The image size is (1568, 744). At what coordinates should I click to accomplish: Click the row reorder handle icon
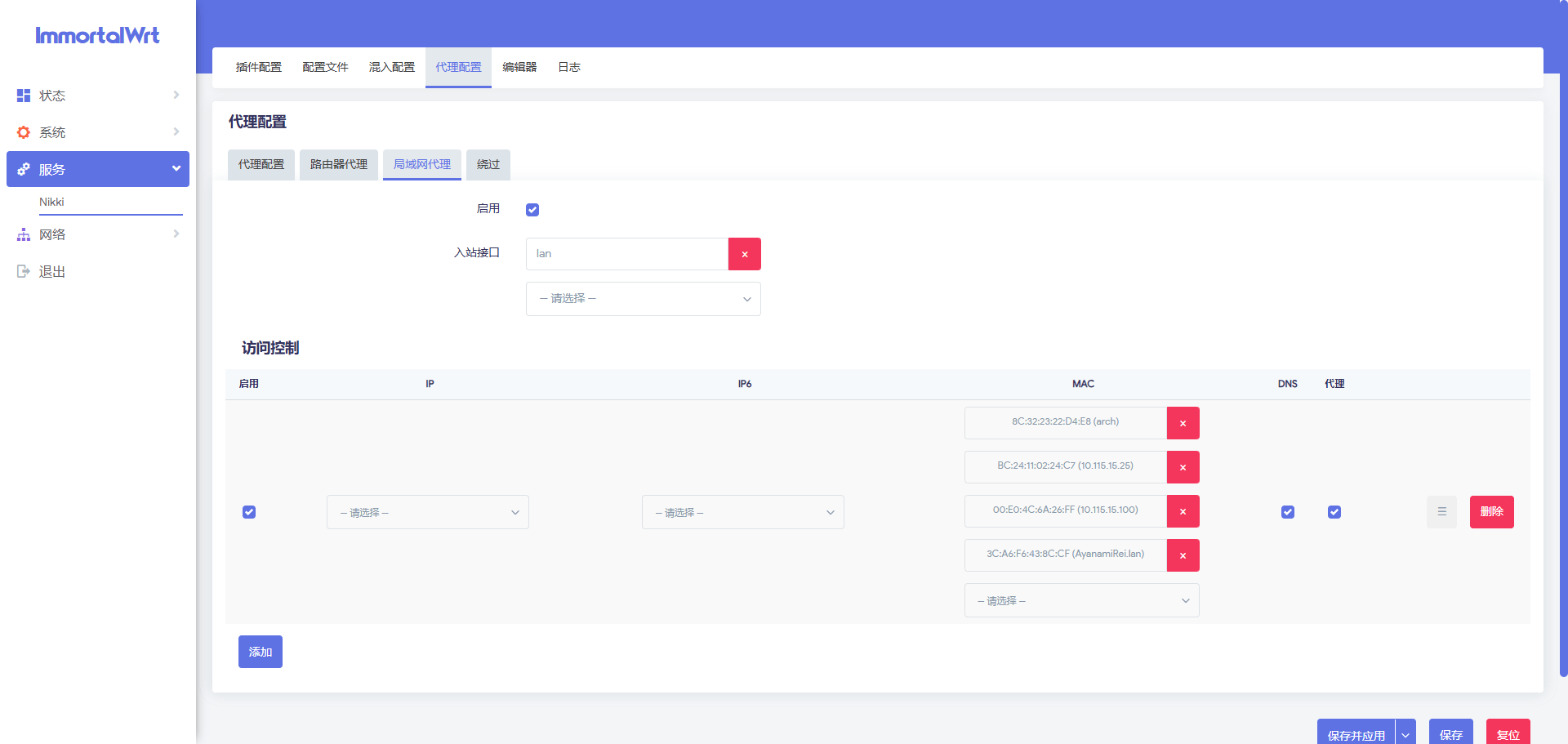[x=1442, y=512]
